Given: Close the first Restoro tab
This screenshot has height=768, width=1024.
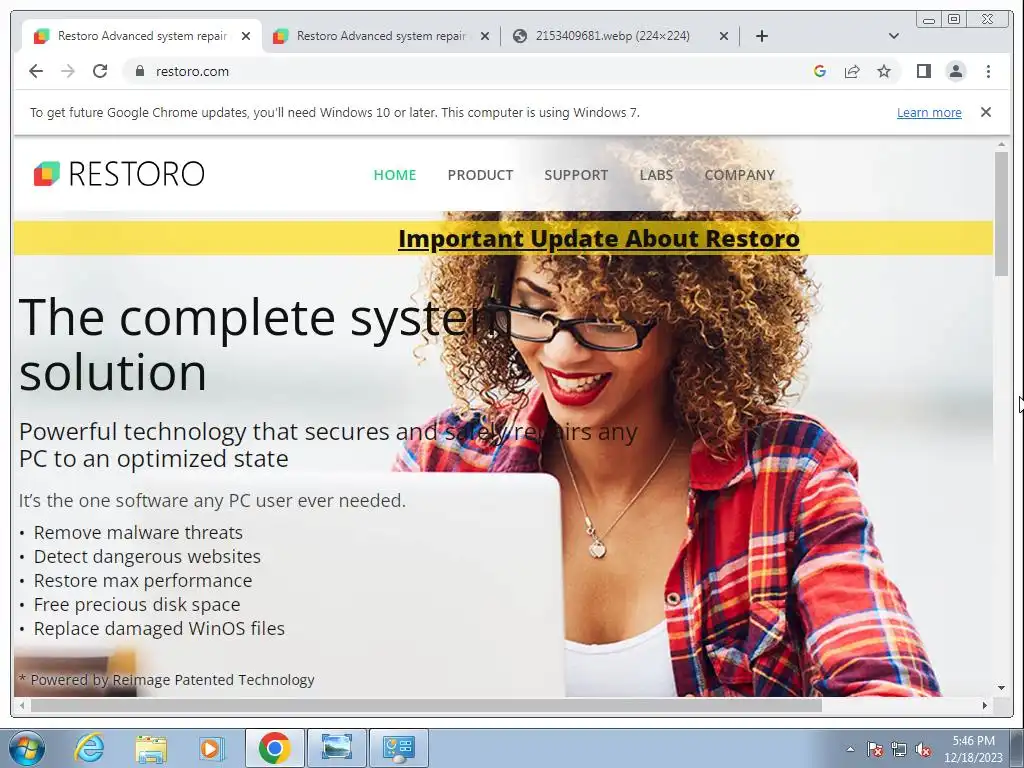Looking at the screenshot, I should coord(246,36).
